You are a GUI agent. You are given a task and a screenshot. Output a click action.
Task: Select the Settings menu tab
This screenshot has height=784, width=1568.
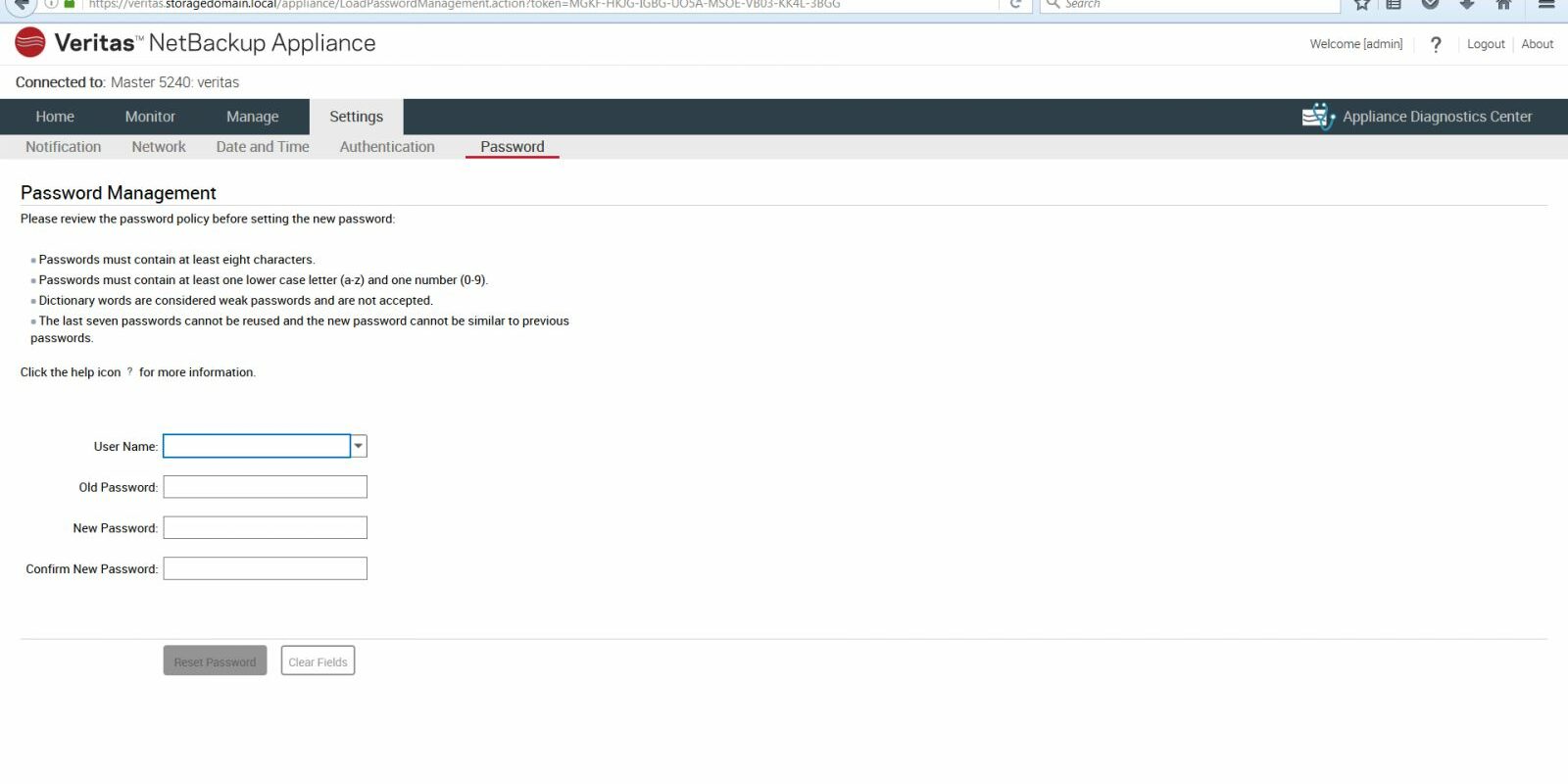357,117
